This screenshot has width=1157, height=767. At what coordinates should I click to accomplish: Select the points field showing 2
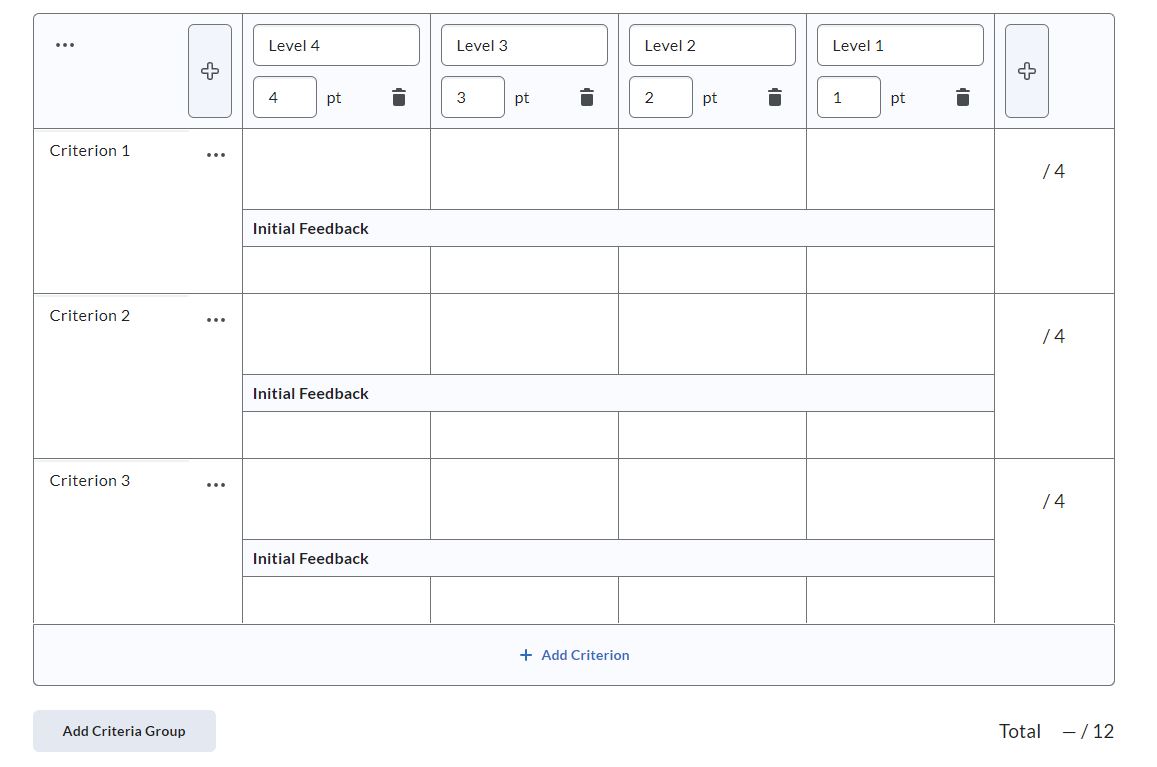point(660,97)
